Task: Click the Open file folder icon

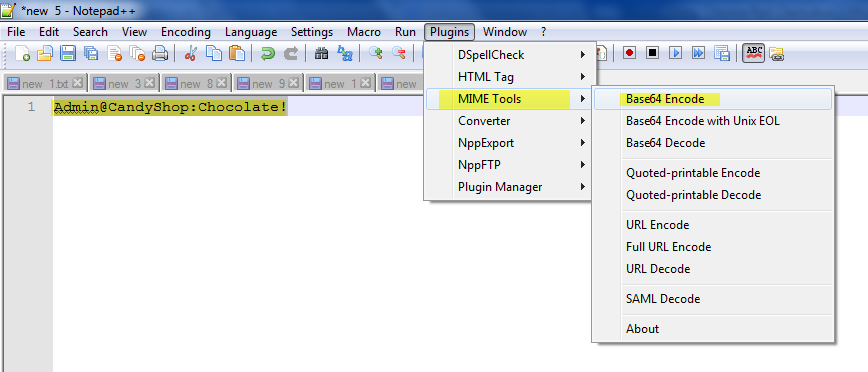Action: pyautogui.click(x=45, y=54)
